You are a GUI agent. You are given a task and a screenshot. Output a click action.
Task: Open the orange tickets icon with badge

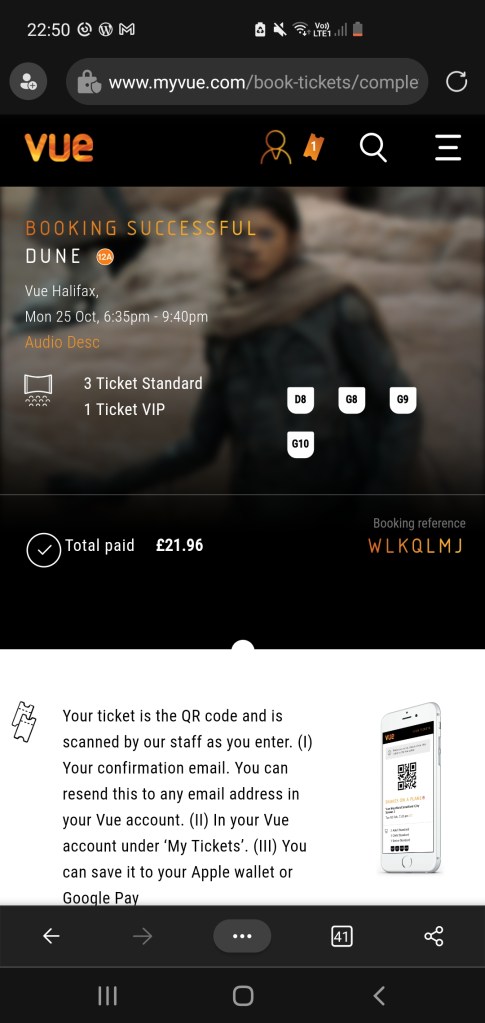(x=313, y=147)
